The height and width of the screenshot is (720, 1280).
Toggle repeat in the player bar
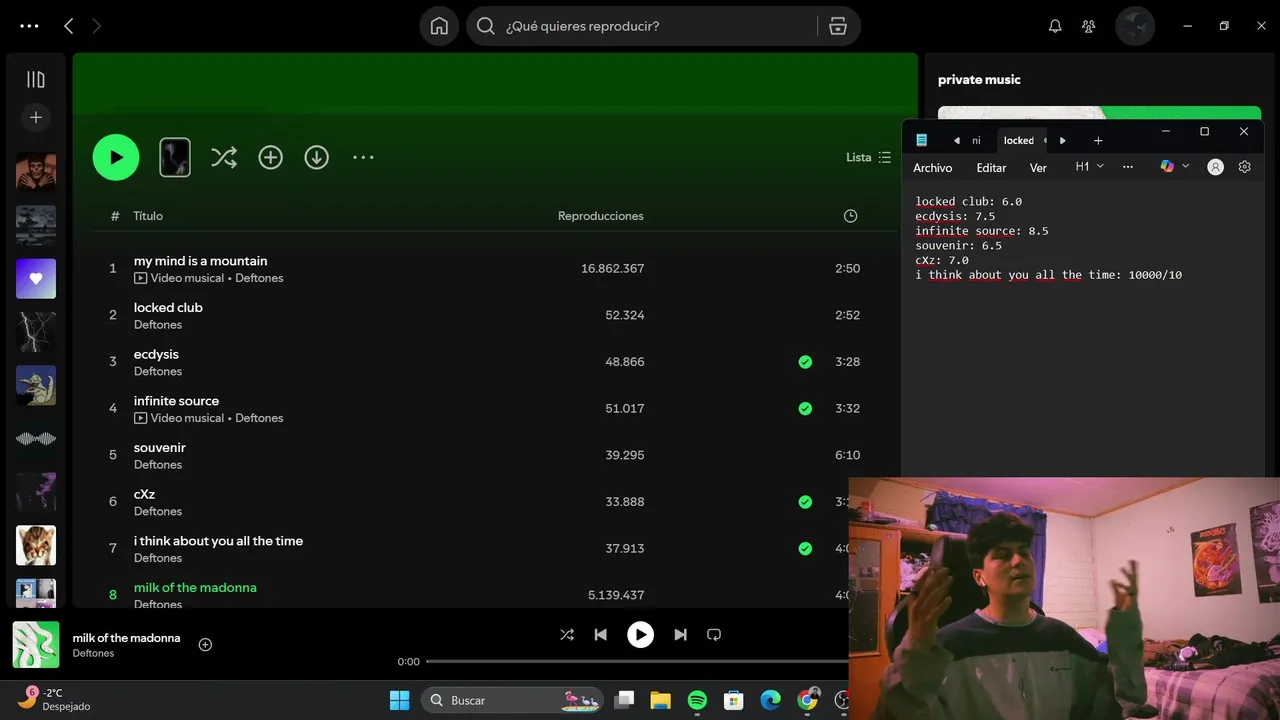714,635
